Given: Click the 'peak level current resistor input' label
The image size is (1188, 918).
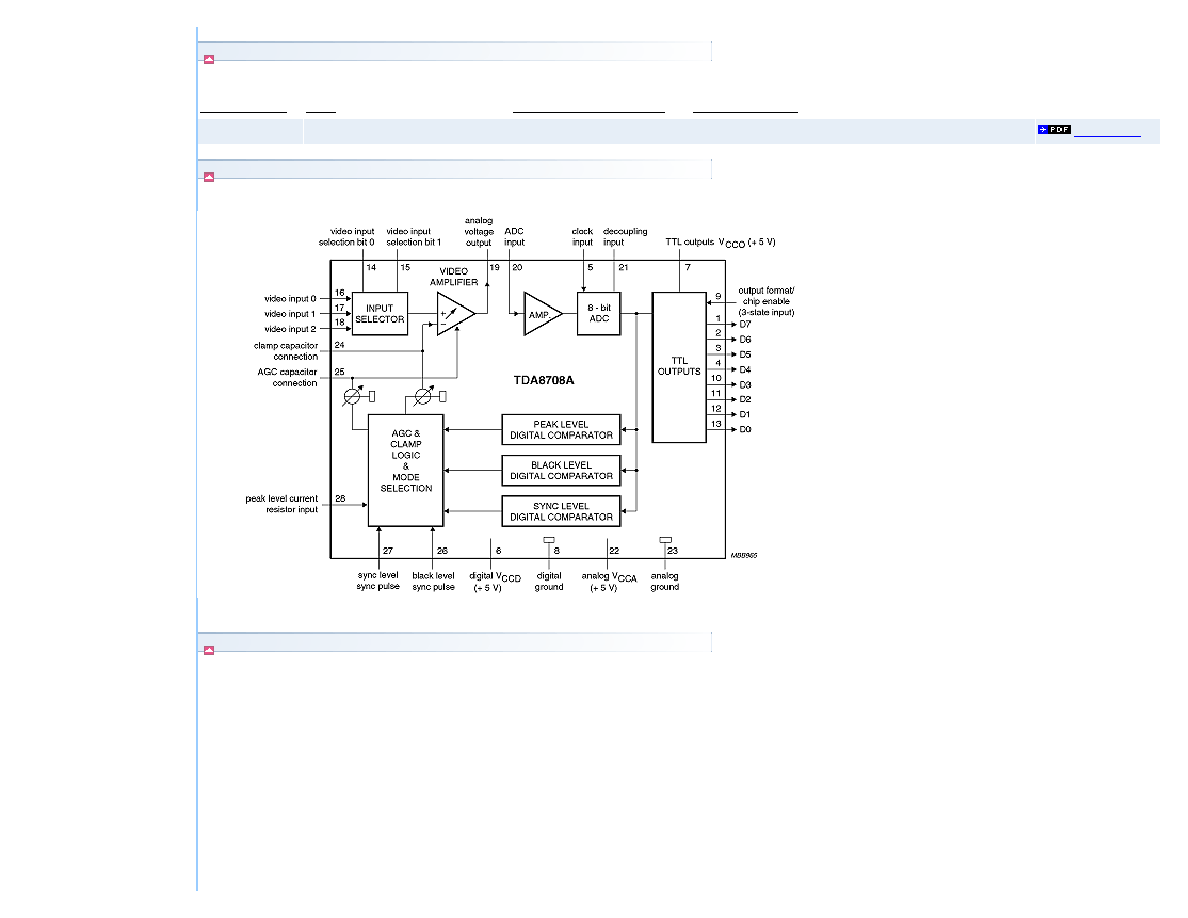Looking at the screenshot, I should 281,504.
